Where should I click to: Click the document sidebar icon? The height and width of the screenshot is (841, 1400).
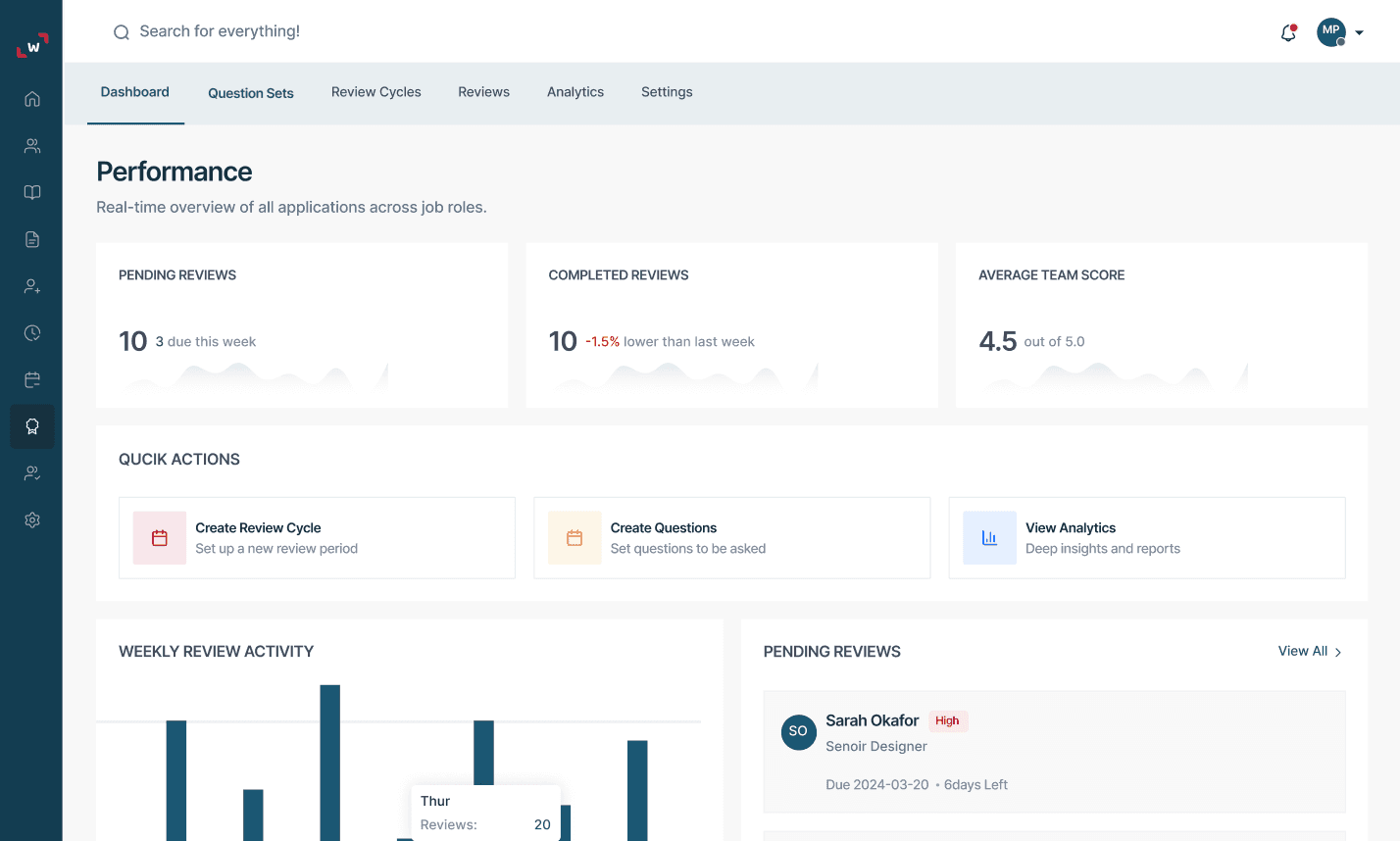[x=31, y=238]
